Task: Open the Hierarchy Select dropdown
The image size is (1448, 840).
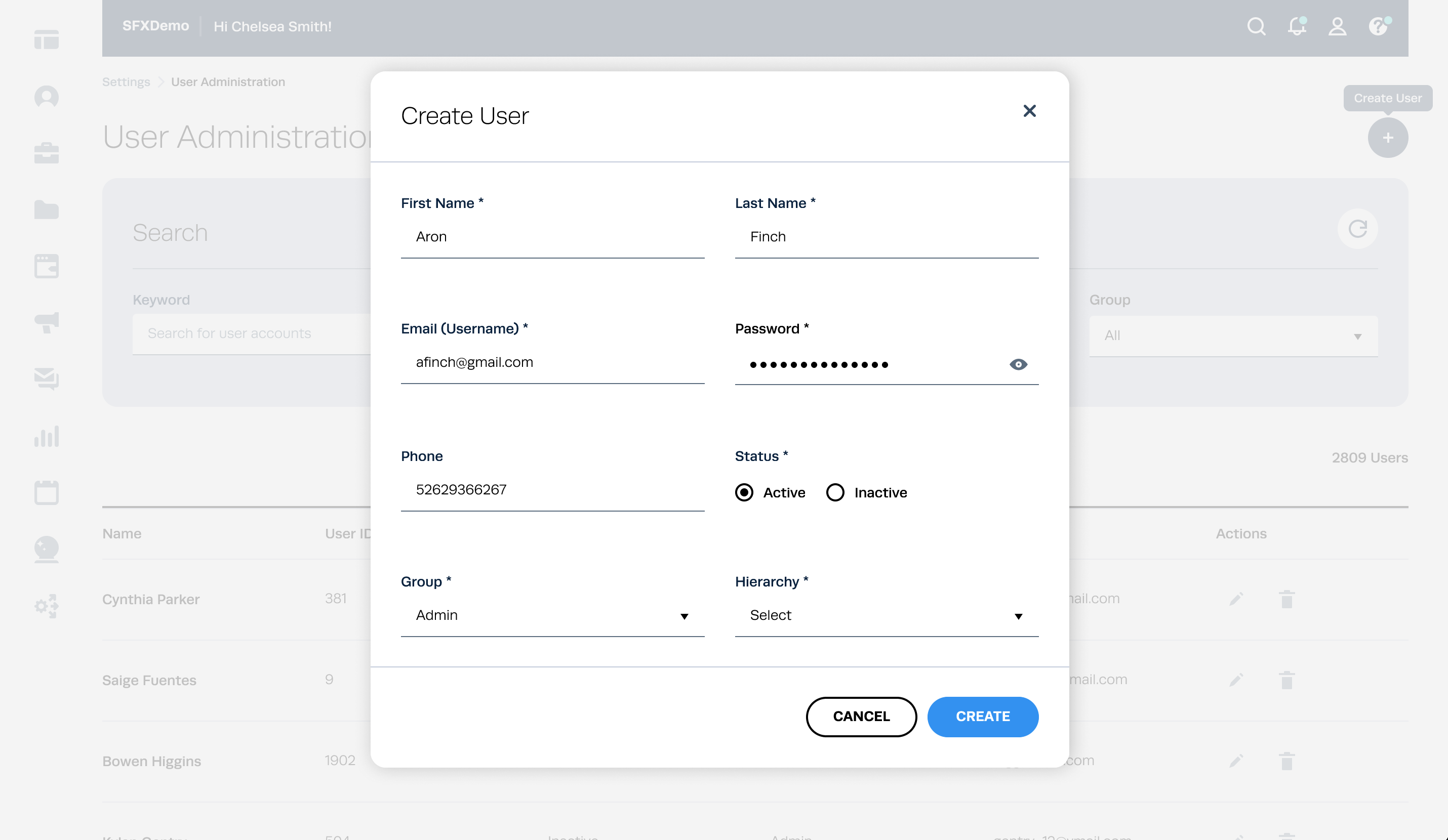Action: (x=886, y=615)
